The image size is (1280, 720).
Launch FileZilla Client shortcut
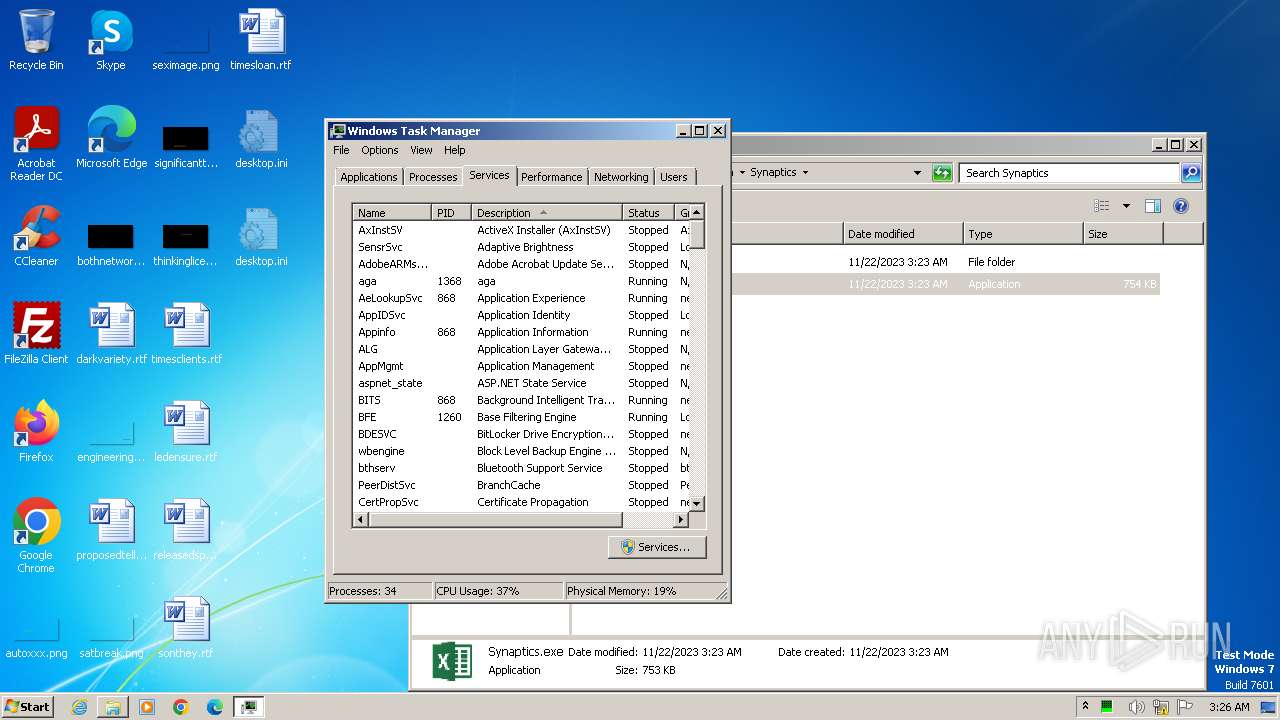pyautogui.click(x=36, y=334)
